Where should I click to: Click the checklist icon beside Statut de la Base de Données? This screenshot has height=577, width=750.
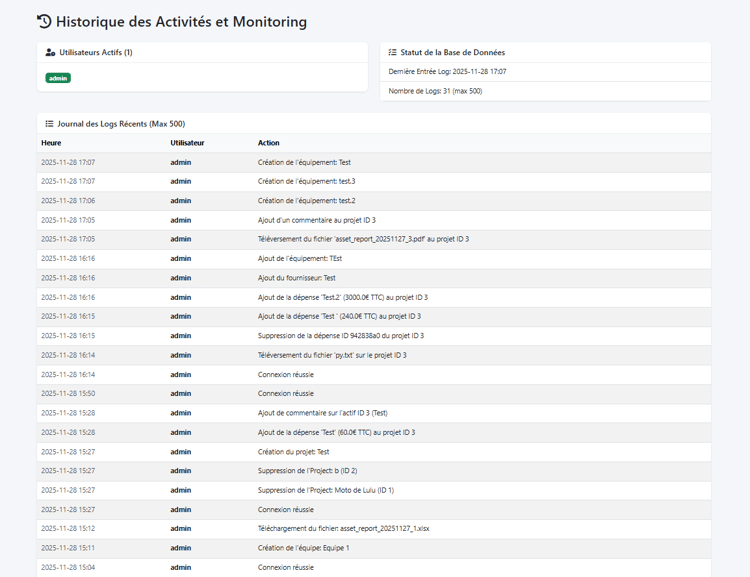[x=393, y=52]
